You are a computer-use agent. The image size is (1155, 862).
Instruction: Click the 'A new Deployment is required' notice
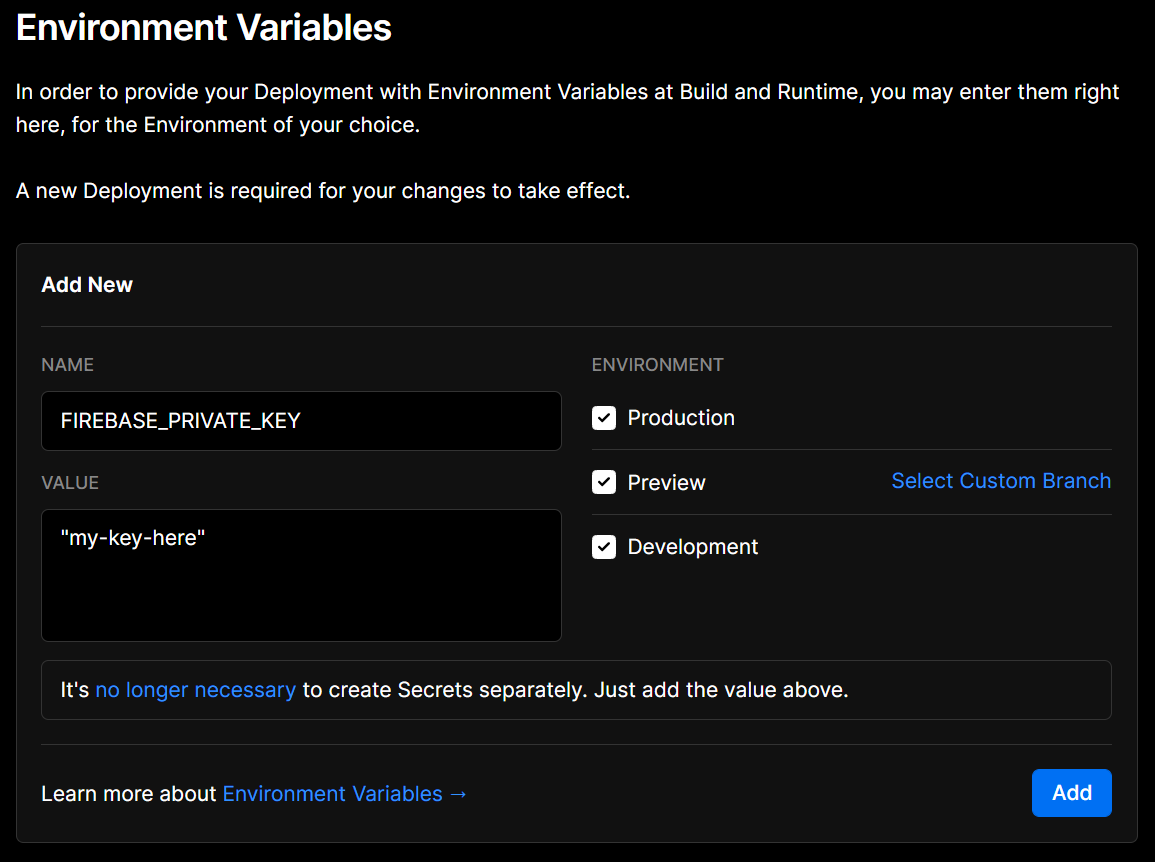[x=323, y=191]
